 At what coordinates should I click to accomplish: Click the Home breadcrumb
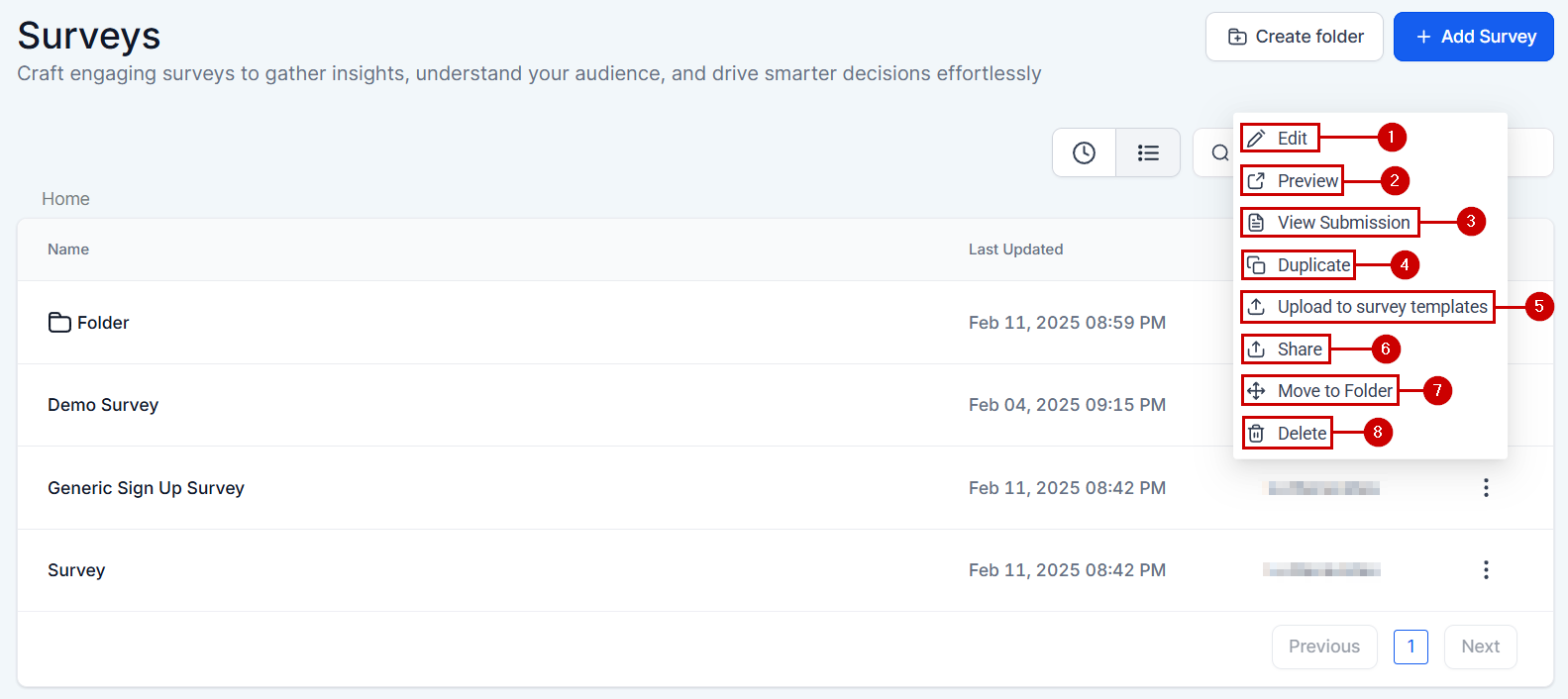[x=65, y=199]
